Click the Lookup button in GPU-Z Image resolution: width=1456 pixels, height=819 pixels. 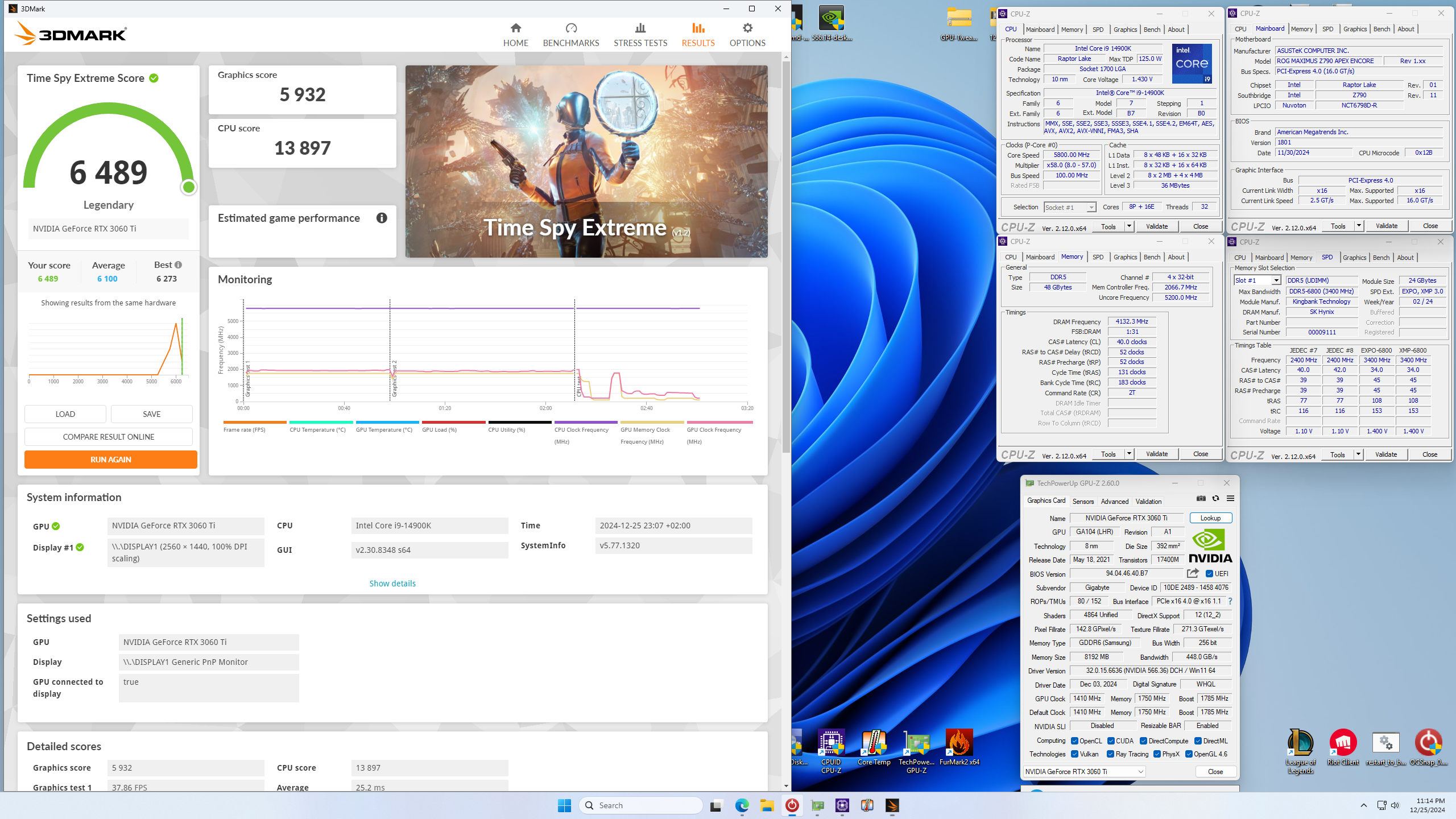click(1210, 518)
